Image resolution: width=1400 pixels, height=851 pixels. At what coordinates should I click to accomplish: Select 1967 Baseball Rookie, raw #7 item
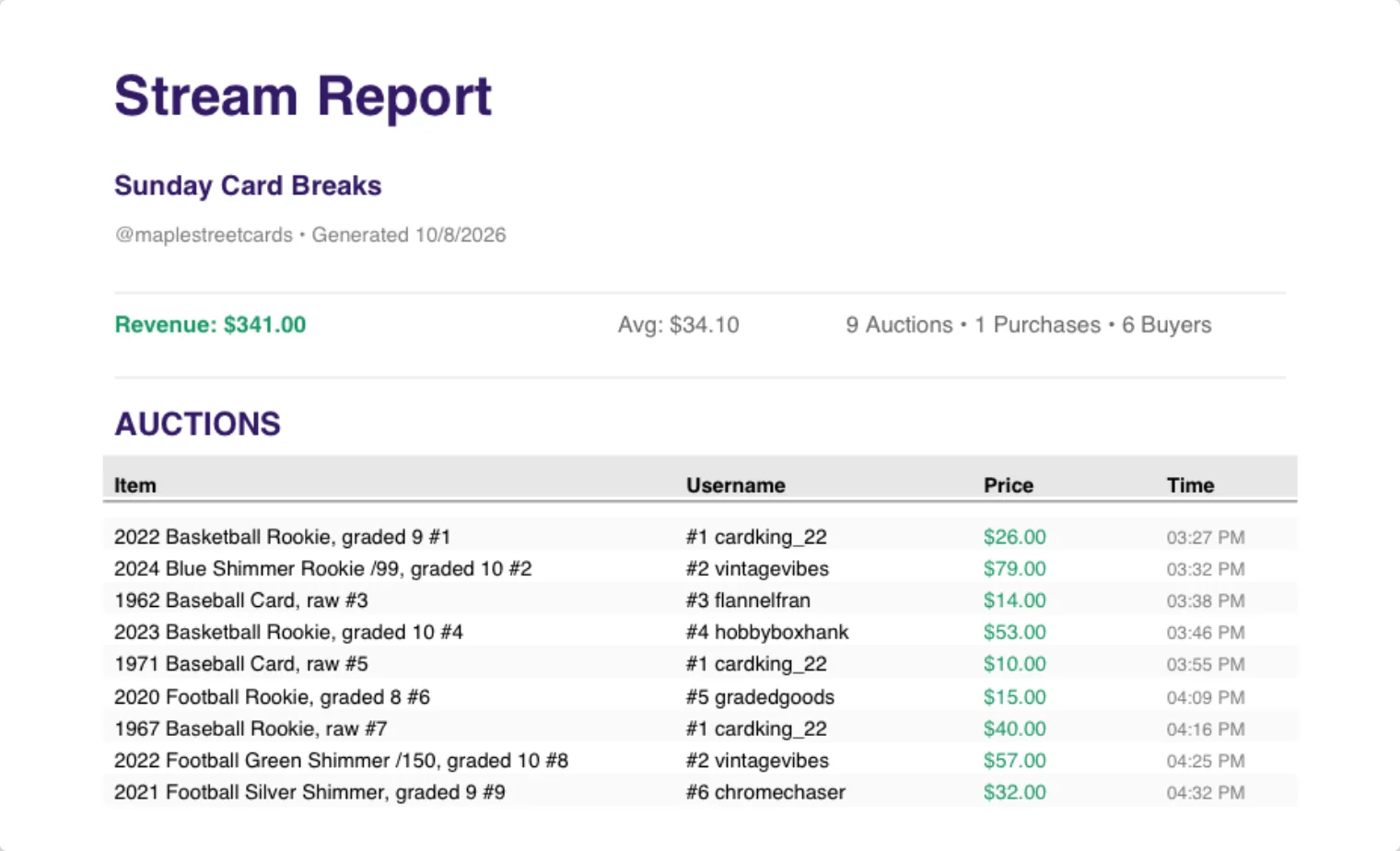[251, 729]
